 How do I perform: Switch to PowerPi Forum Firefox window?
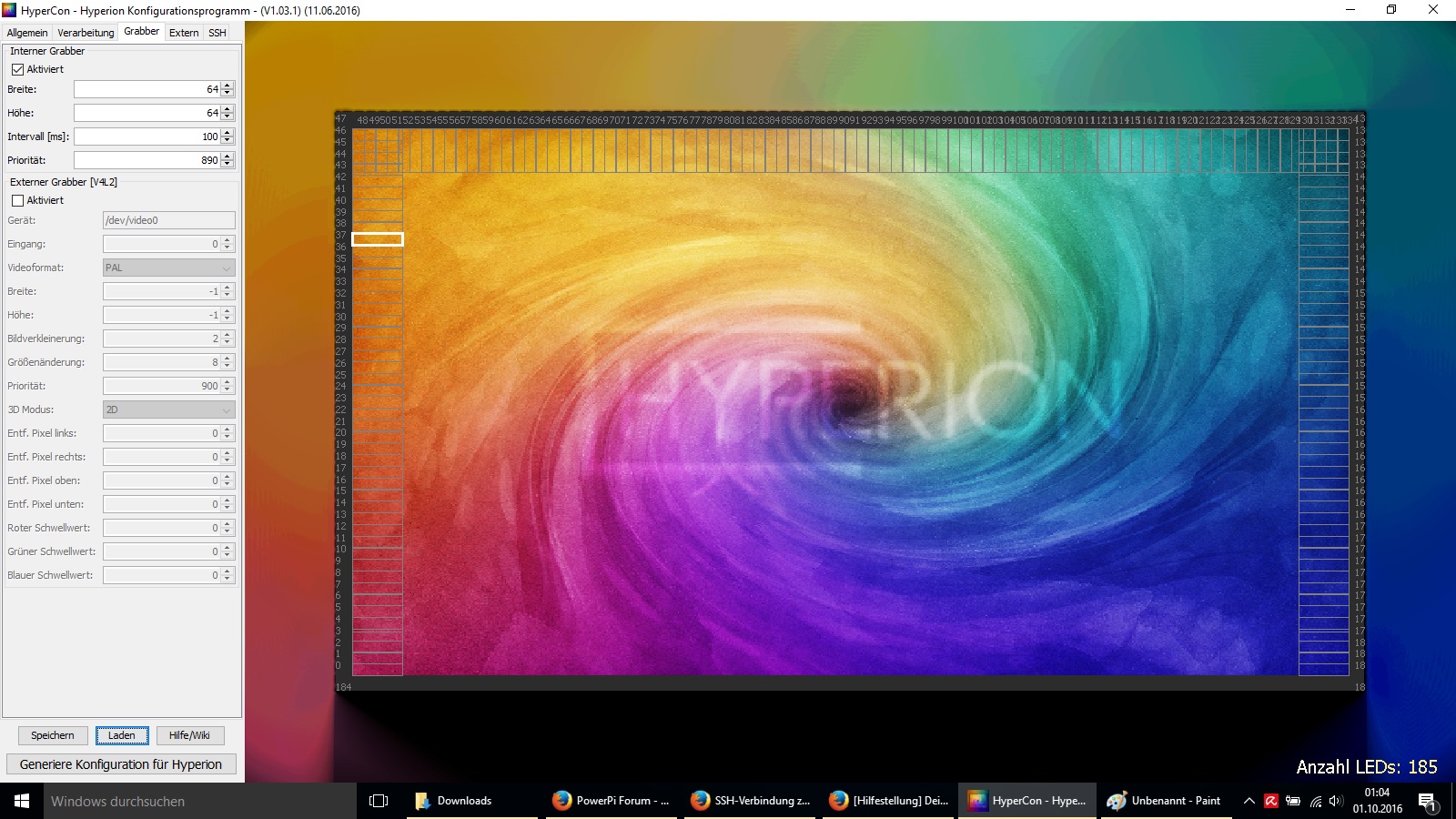(x=611, y=801)
